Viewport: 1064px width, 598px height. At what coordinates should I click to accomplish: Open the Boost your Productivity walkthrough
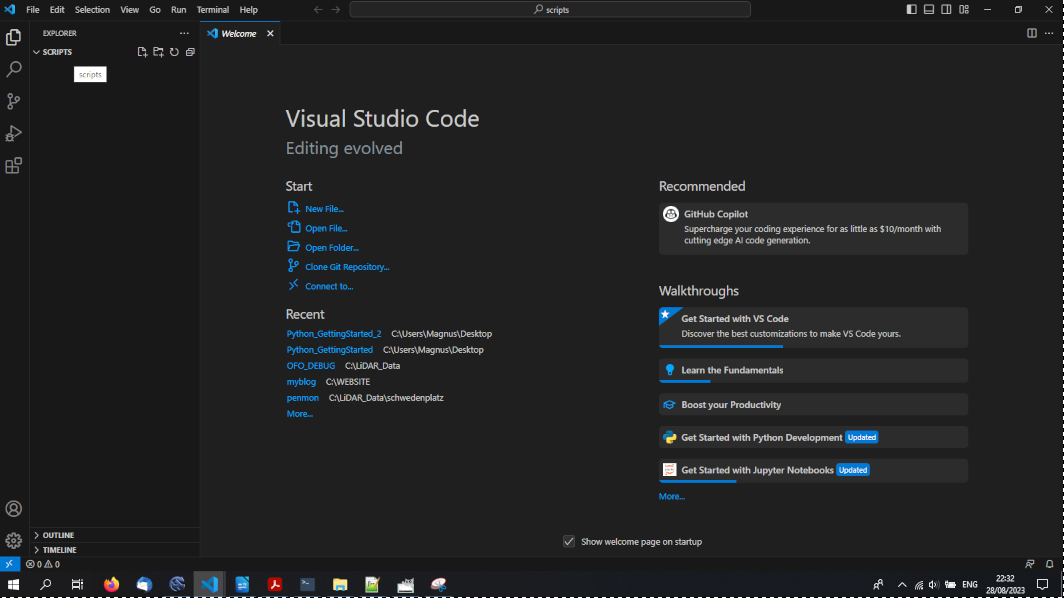click(813, 405)
